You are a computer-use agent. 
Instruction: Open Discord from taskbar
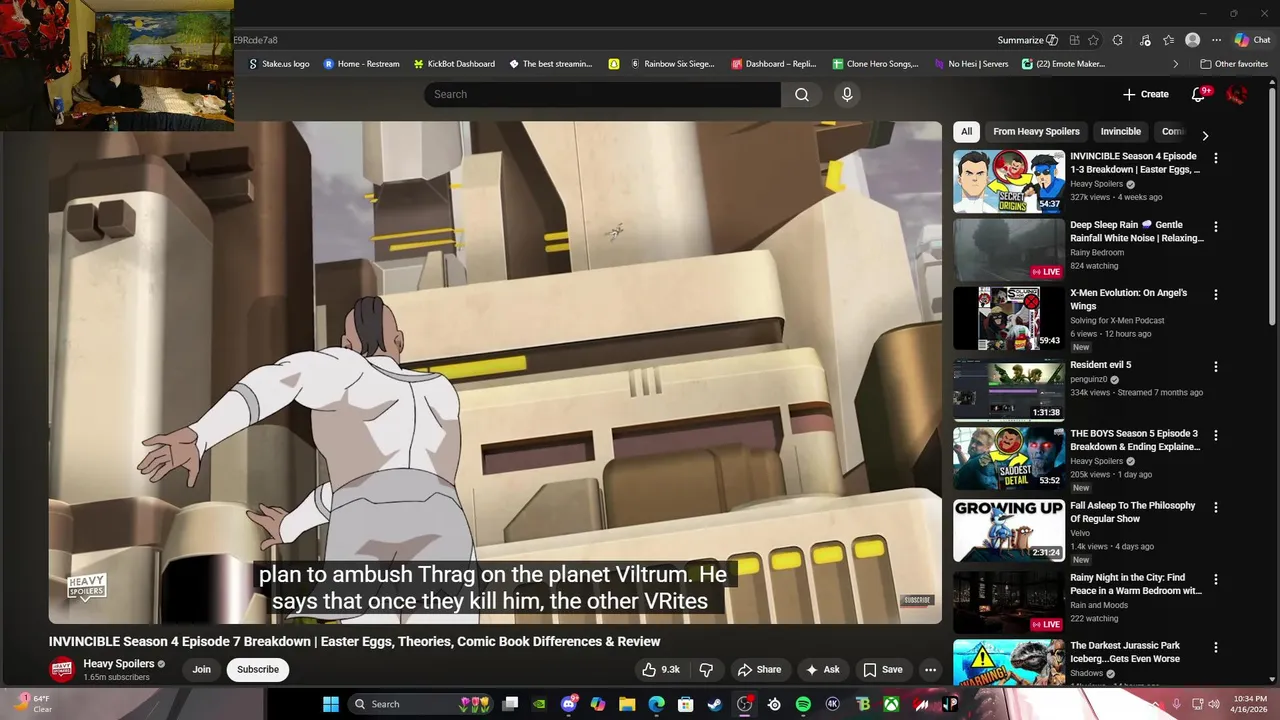click(569, 704)
